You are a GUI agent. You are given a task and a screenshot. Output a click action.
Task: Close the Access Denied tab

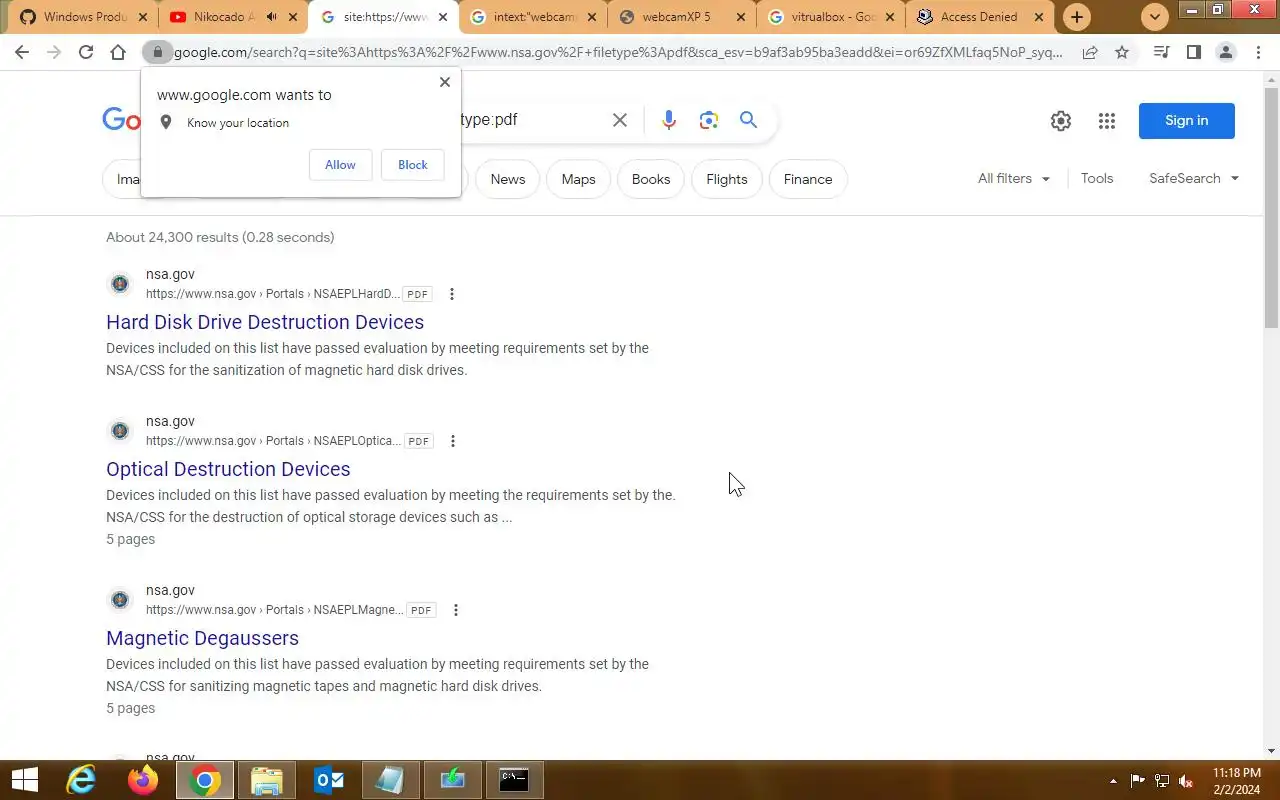pos(1040,17)
